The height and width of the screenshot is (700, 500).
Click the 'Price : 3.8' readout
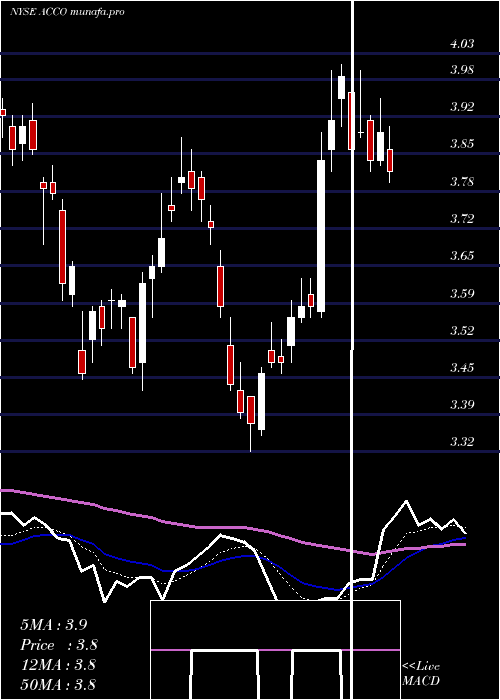(58, 645)
